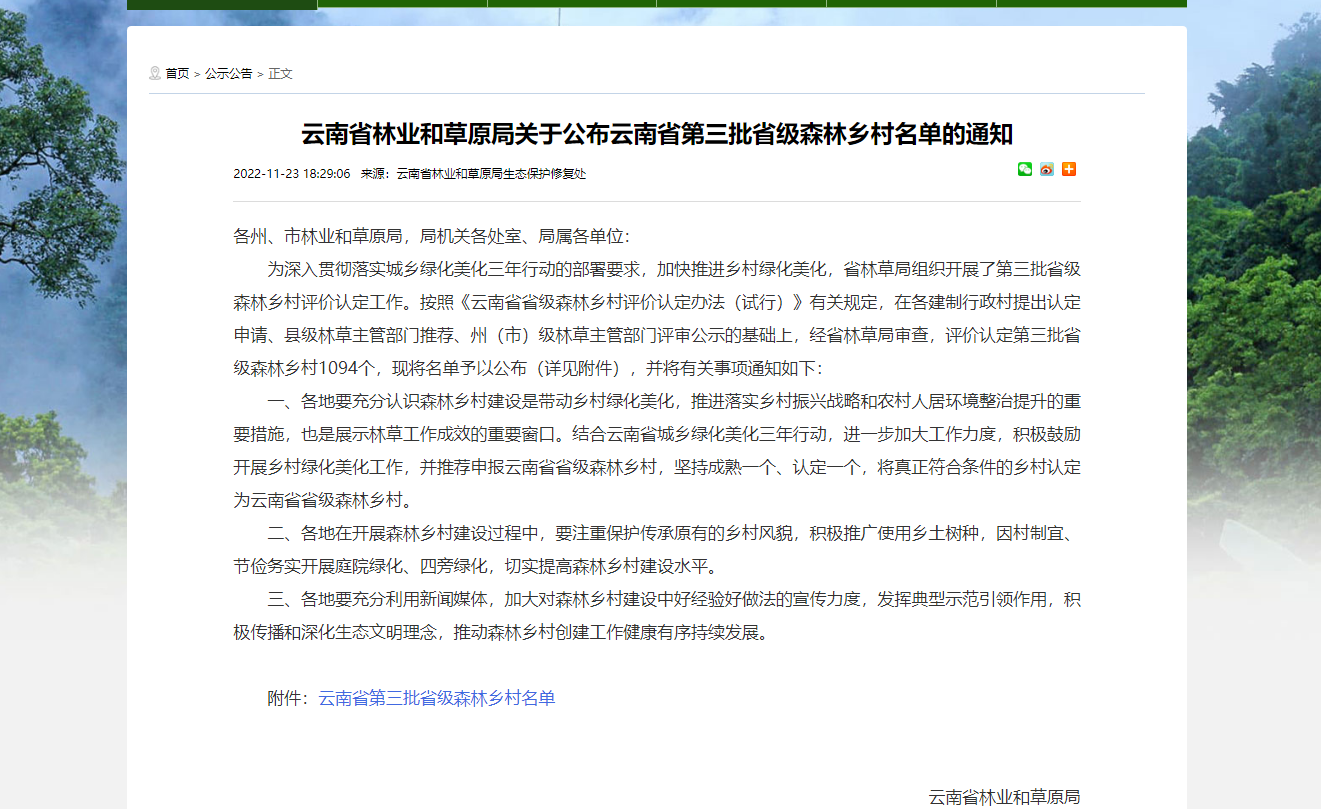Click publish date 2022-11-23 18:29:06

point(292,173)
